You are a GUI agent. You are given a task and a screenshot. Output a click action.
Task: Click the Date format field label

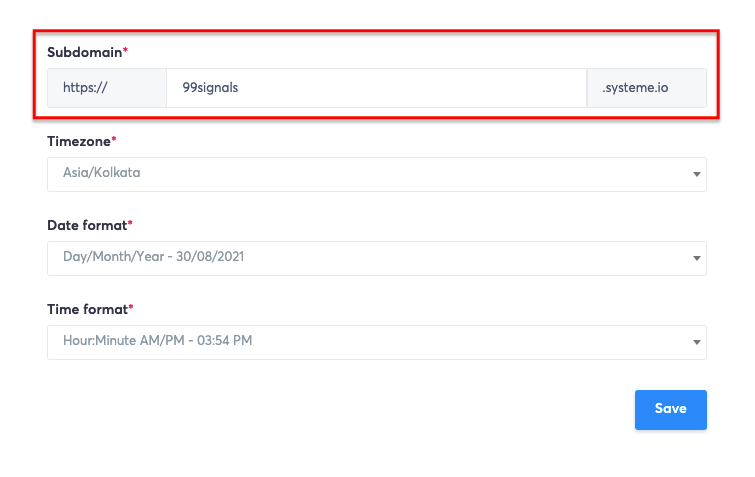[x=86, y=226]
